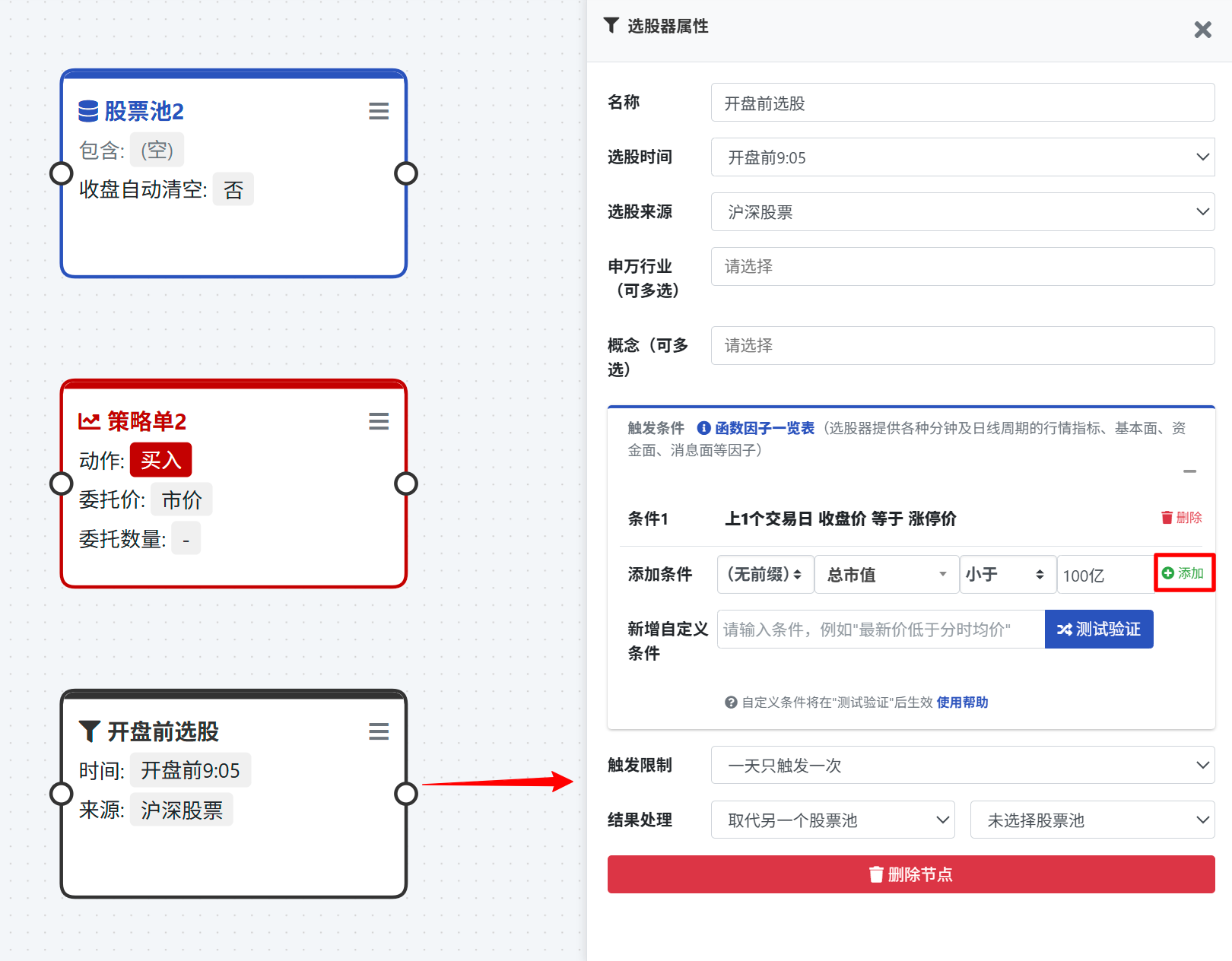Open the 未选择股票池 dropdown
1232x961 pixels.
point(1092,820)
